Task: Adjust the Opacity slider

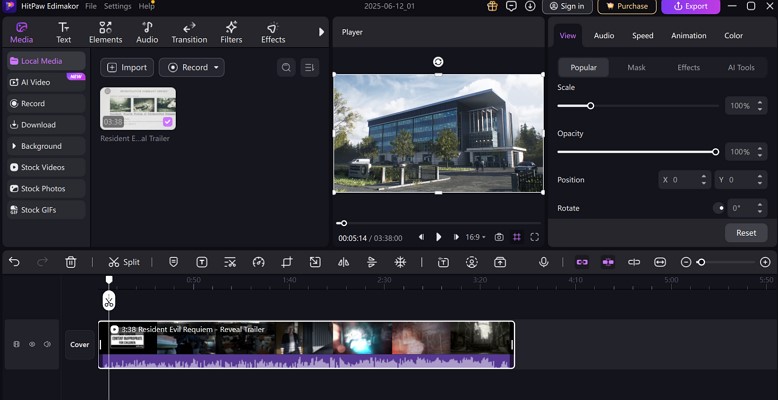Action: [638, 152]
